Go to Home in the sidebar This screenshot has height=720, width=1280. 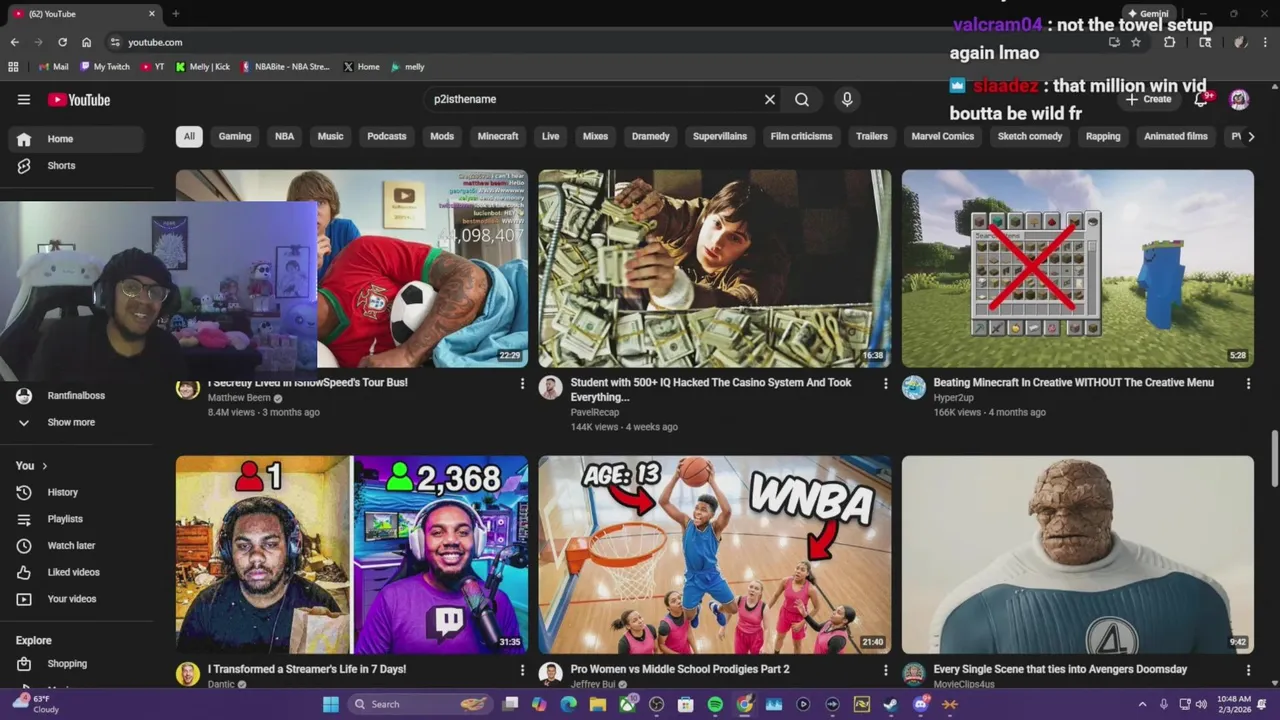pyautogui.click(x=76, y=139)
